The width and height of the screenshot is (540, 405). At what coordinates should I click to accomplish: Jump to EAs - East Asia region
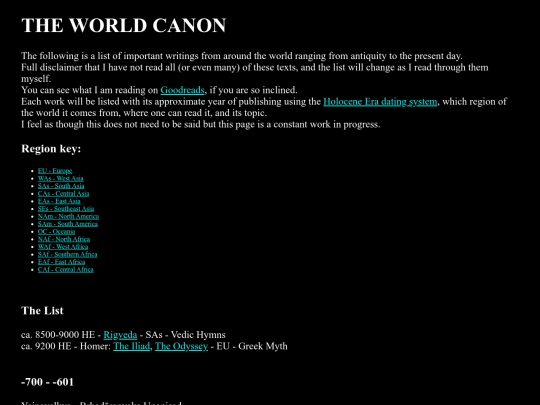(59, 201)
